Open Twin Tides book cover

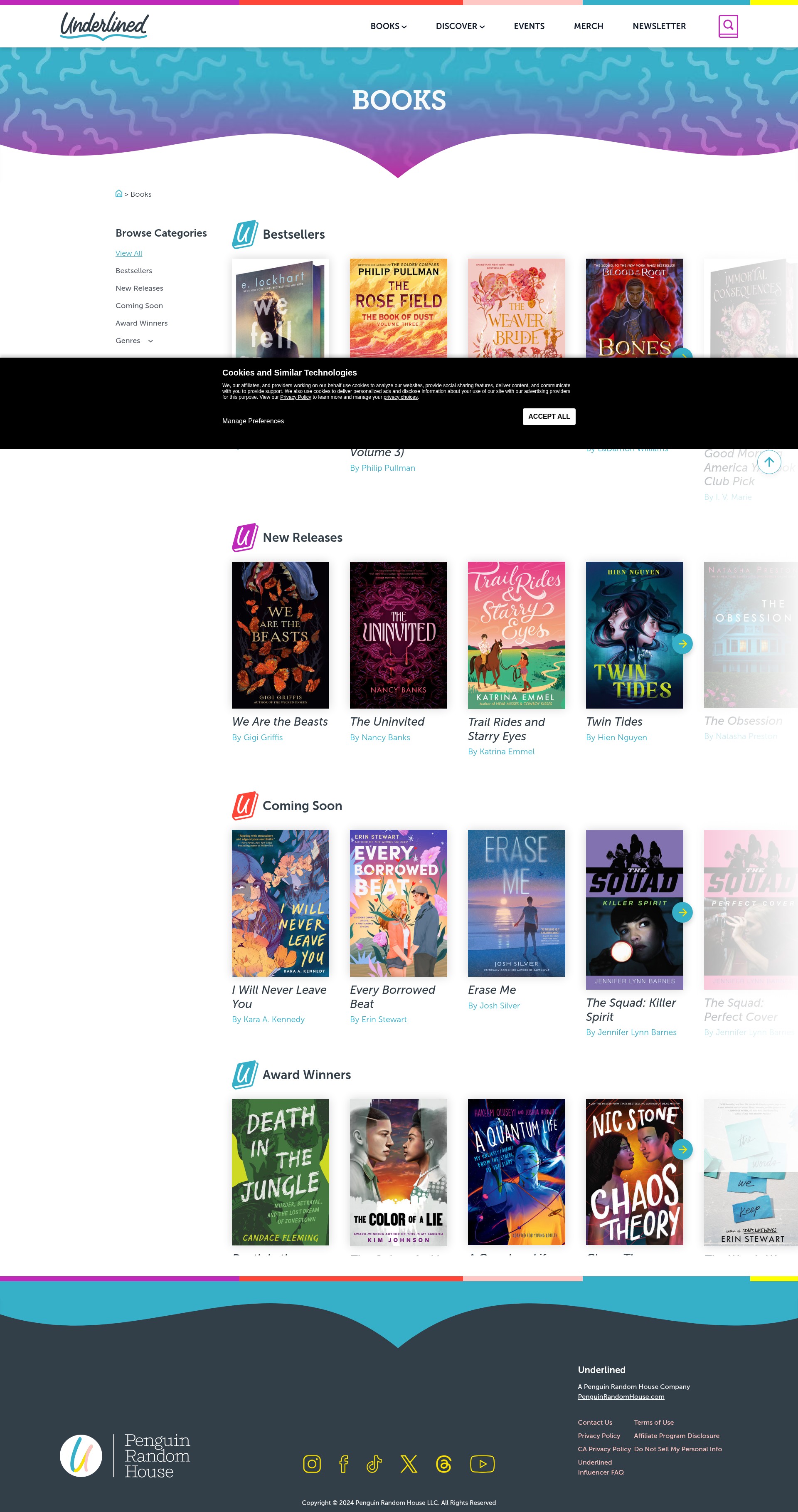(634, 635)
